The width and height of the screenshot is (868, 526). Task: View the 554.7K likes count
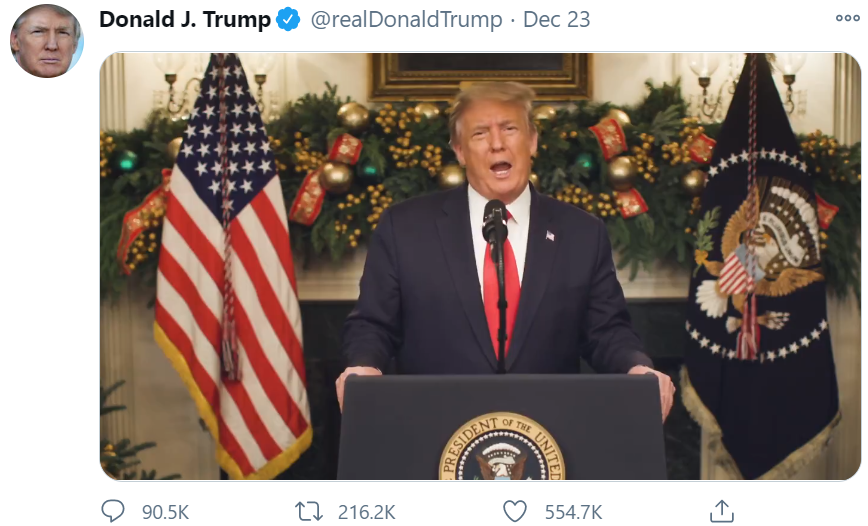click(x=573, y=512)
